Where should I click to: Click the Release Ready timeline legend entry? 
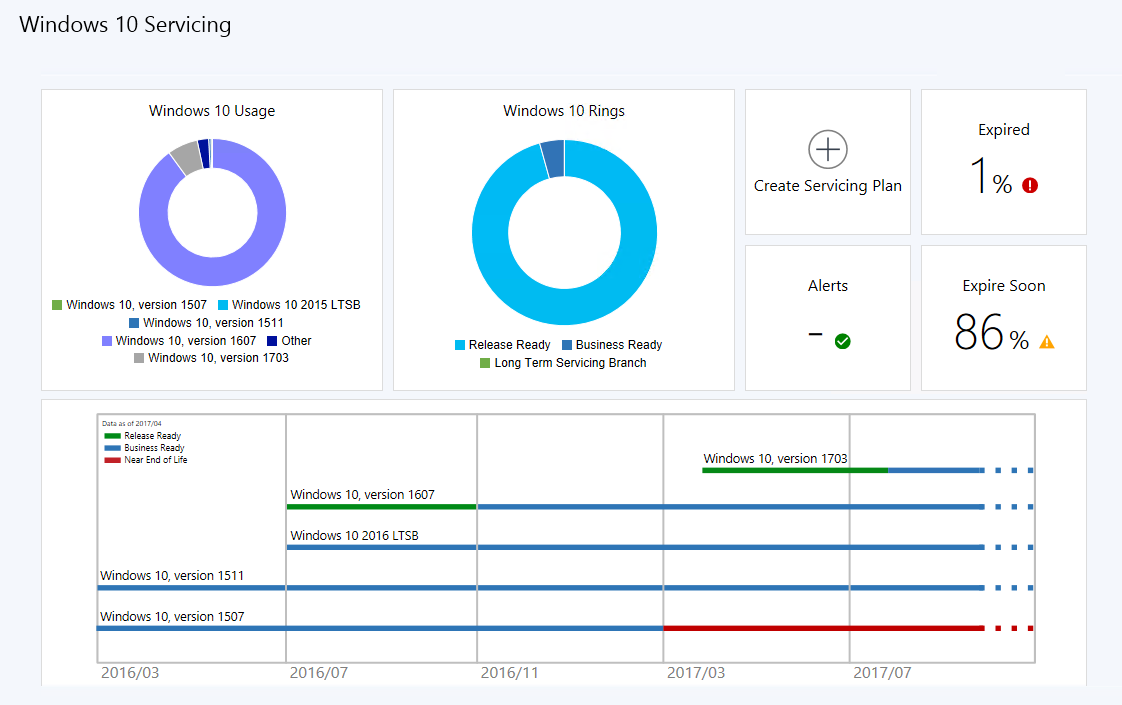click(142, 436)
